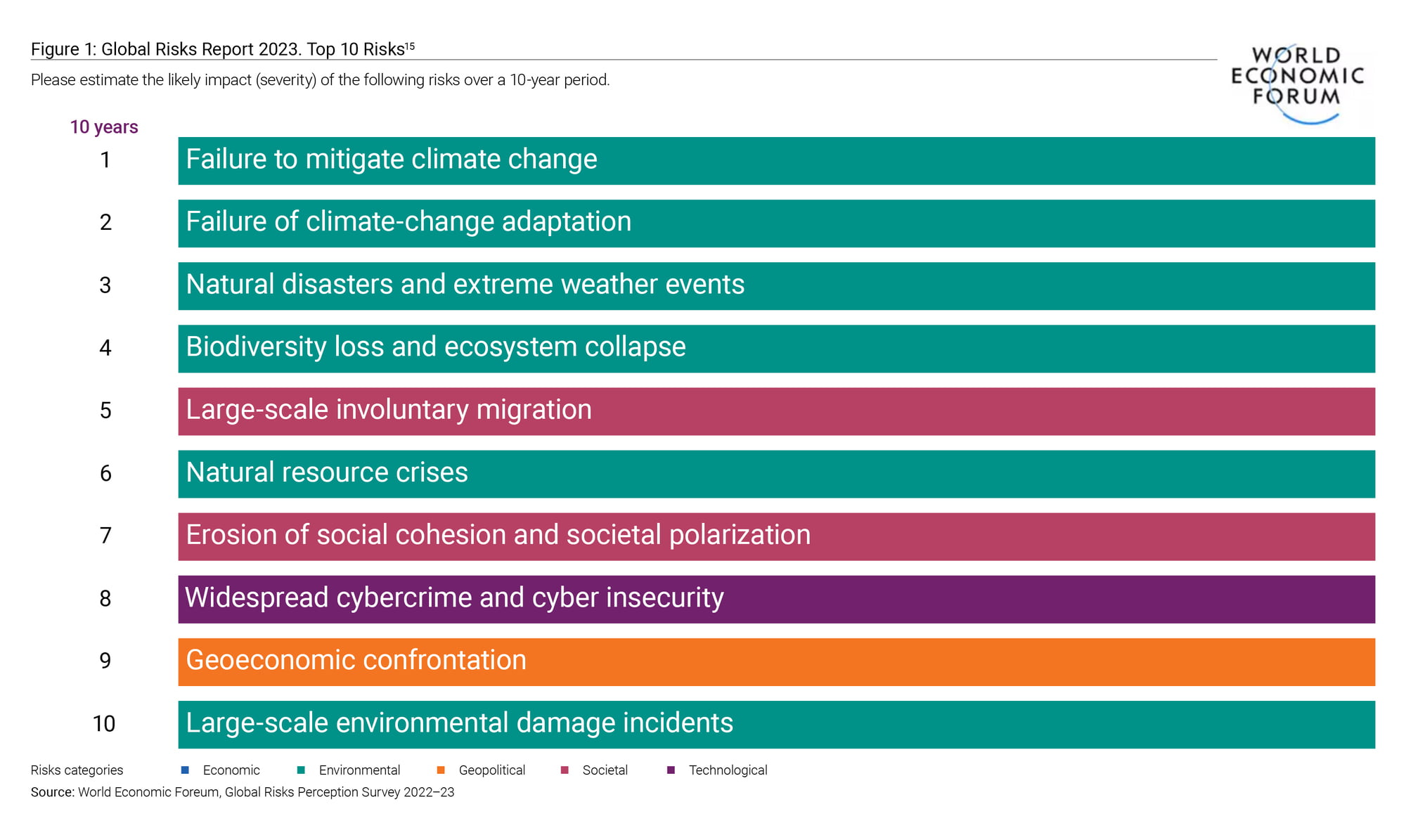Screen dimensions: 1406x840
Task: Click the Natural resource crises bar
Action: (x=776, y=474)
